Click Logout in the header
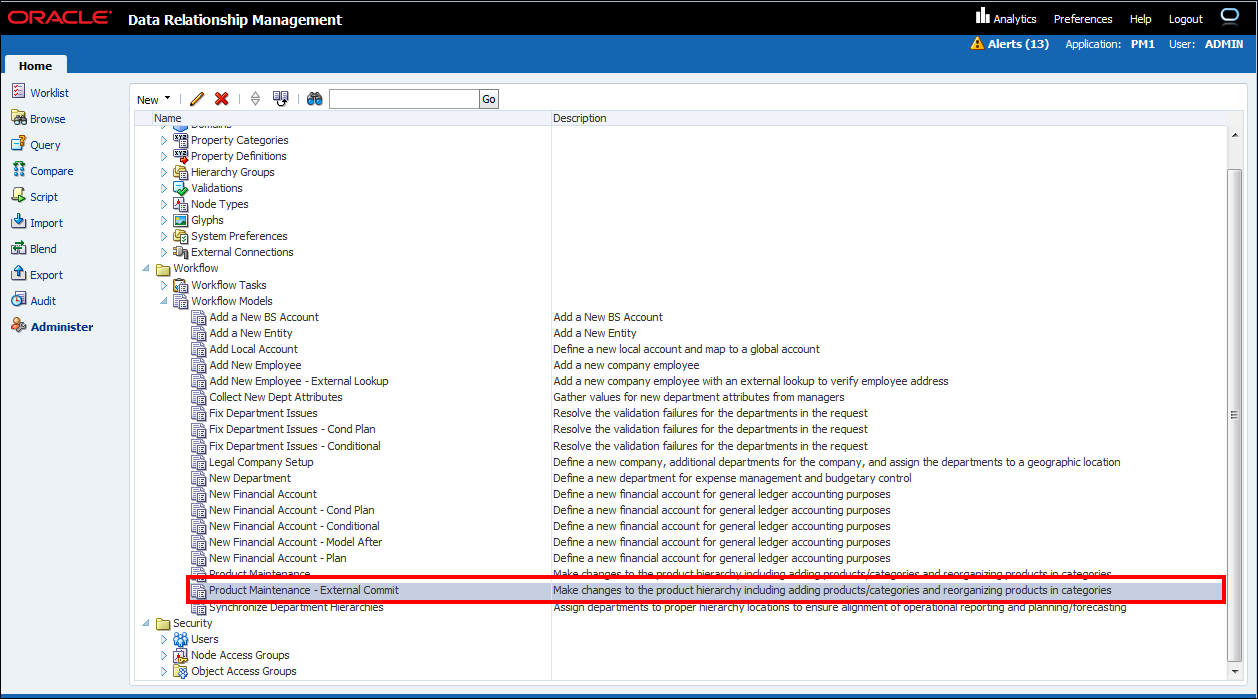This screenshot has width=1258, height=699. 1186,19
